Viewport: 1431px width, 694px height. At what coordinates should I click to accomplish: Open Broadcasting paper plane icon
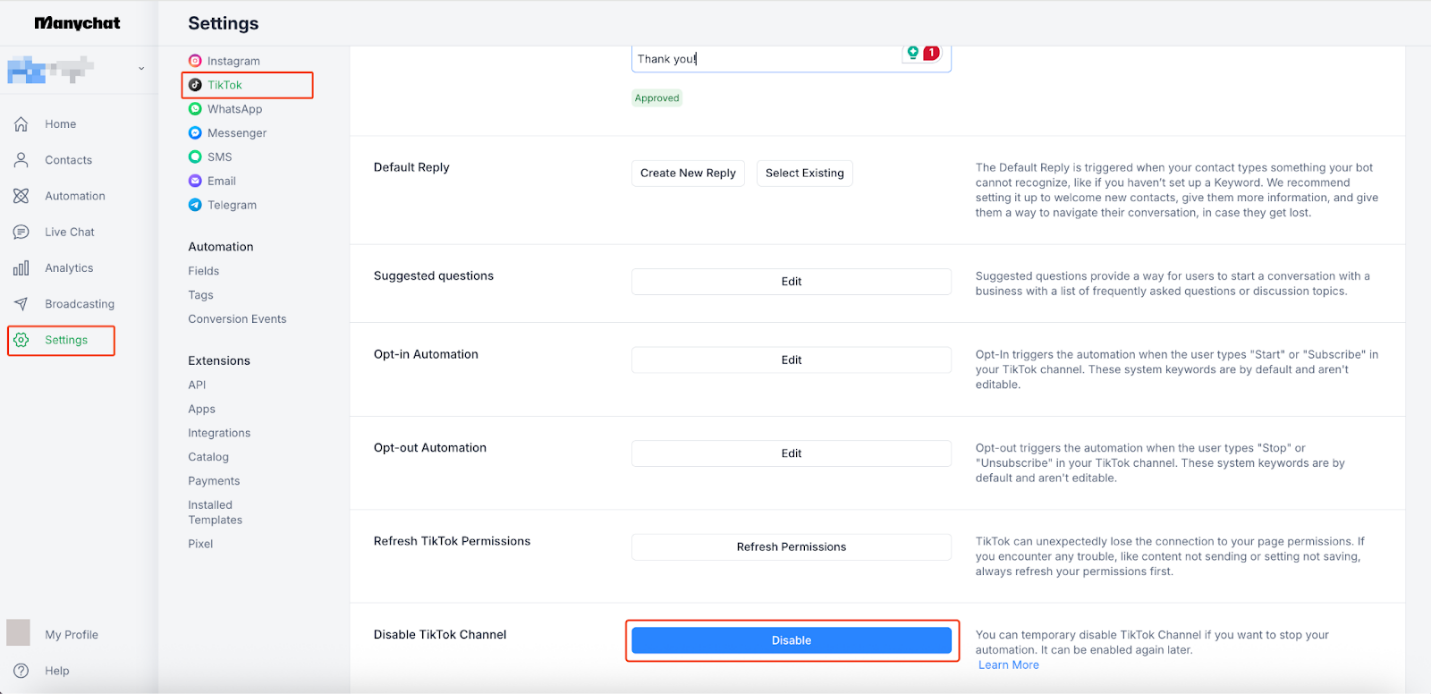point(20,304)
